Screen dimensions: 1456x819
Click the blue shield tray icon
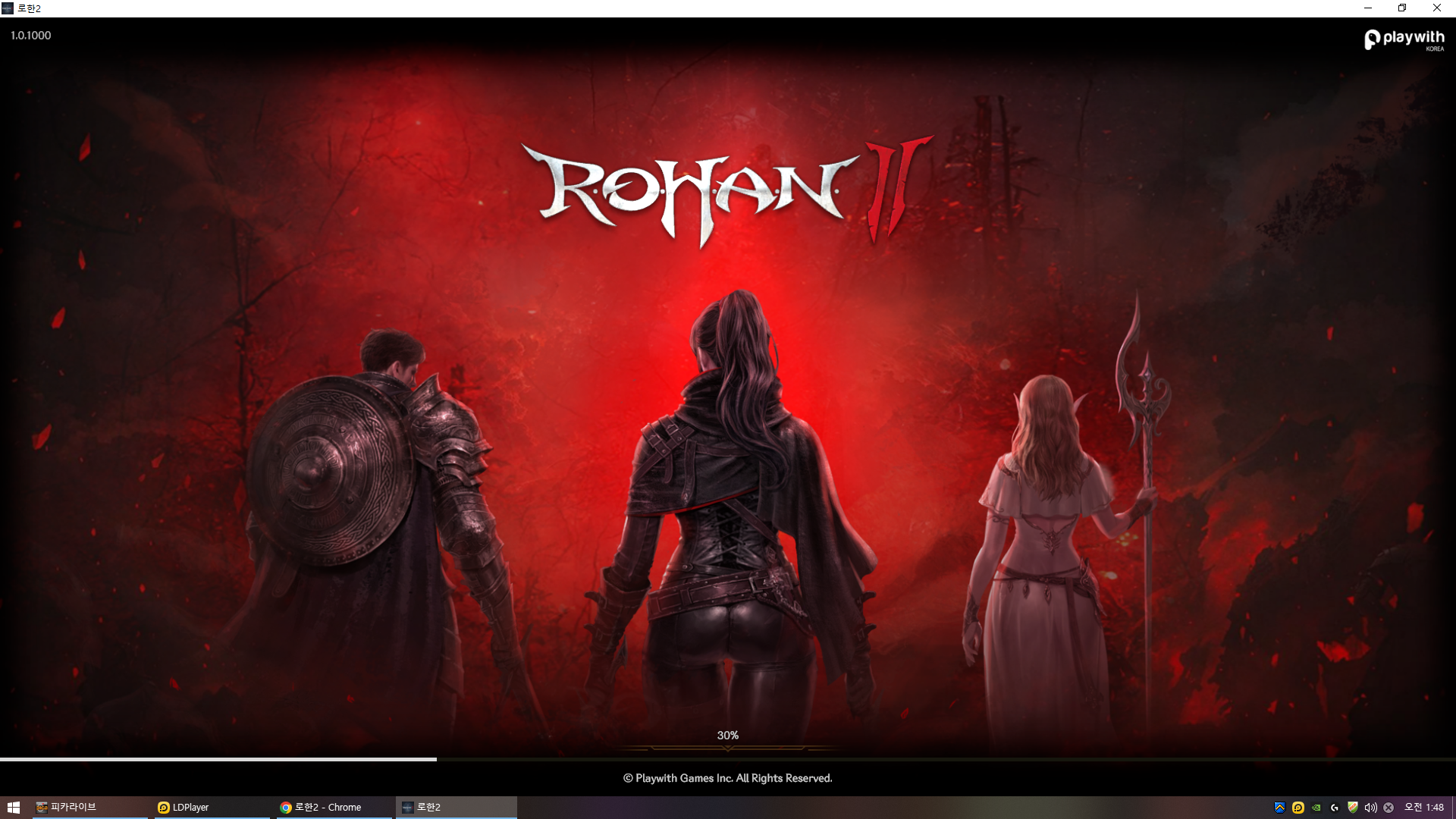pos(1279,808)
